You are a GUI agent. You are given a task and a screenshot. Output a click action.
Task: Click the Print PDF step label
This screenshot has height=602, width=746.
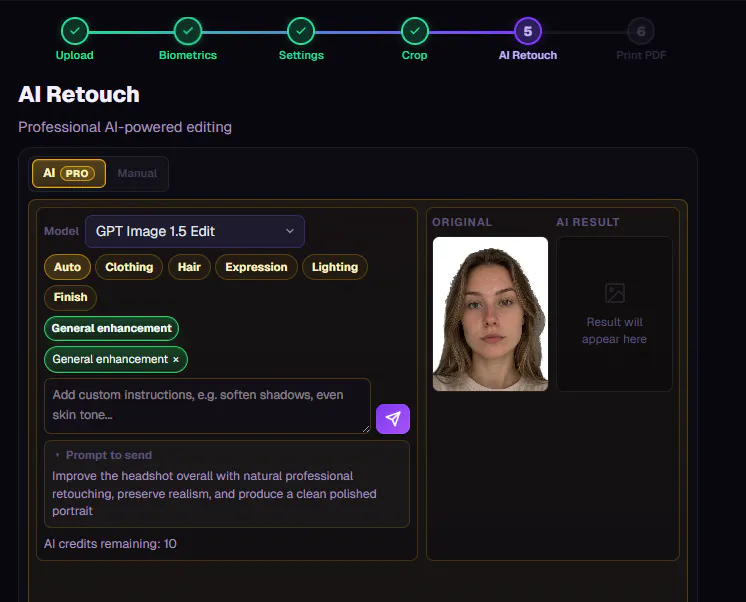[641, 55]
